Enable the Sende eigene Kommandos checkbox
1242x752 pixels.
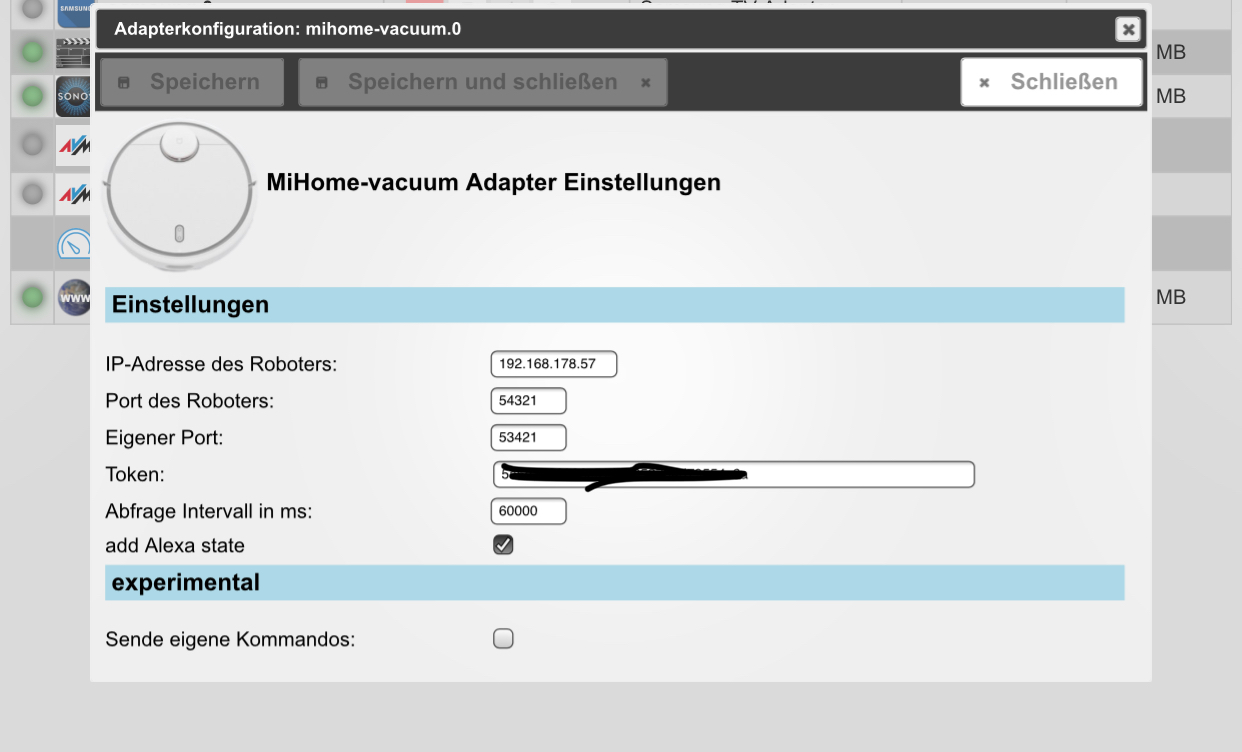pos(503,638)
